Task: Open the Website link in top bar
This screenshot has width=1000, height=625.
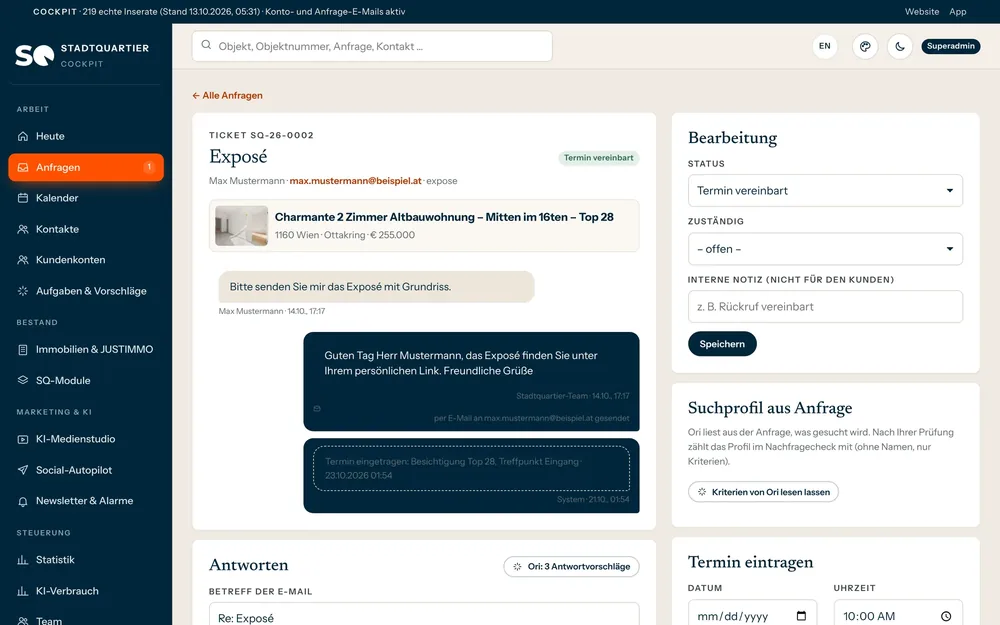Action: coord(922,11)
